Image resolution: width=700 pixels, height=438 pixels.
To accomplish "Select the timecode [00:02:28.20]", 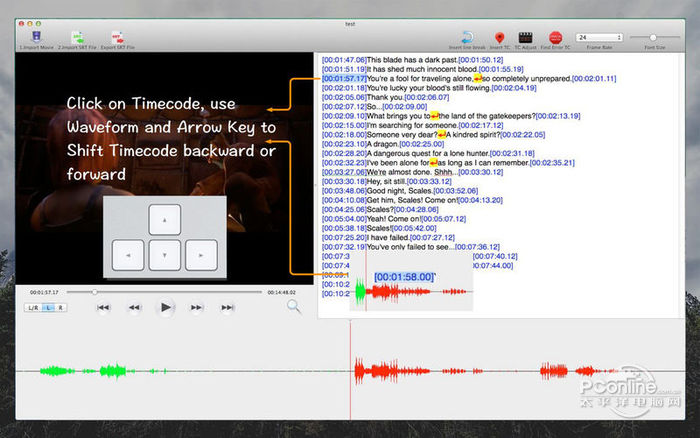I will click(x=344, y=154).
